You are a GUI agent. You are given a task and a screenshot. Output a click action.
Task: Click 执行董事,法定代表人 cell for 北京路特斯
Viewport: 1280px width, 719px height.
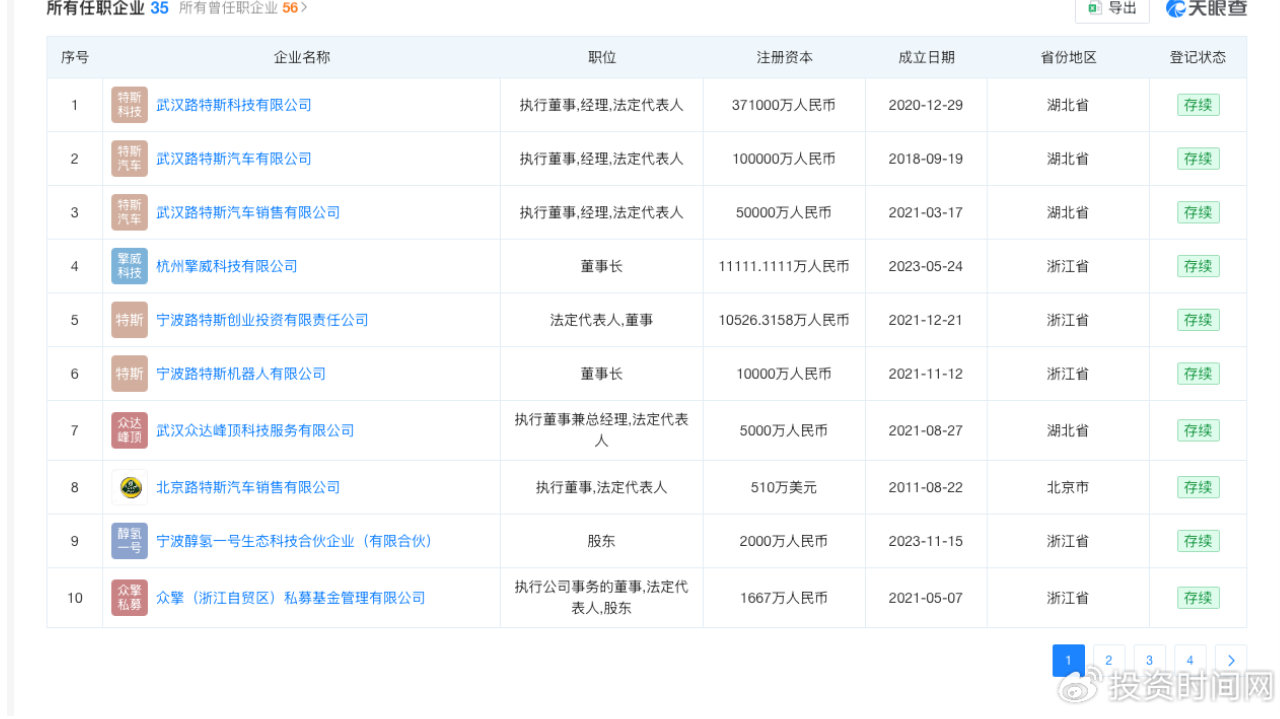pos(602,488)
